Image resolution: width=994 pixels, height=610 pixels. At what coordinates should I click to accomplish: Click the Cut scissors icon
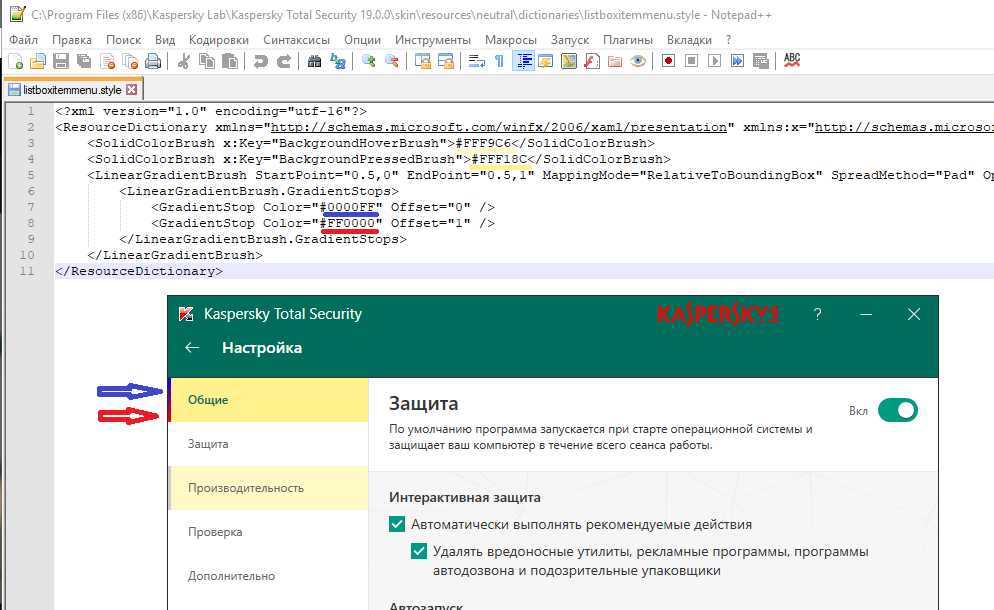183,61
